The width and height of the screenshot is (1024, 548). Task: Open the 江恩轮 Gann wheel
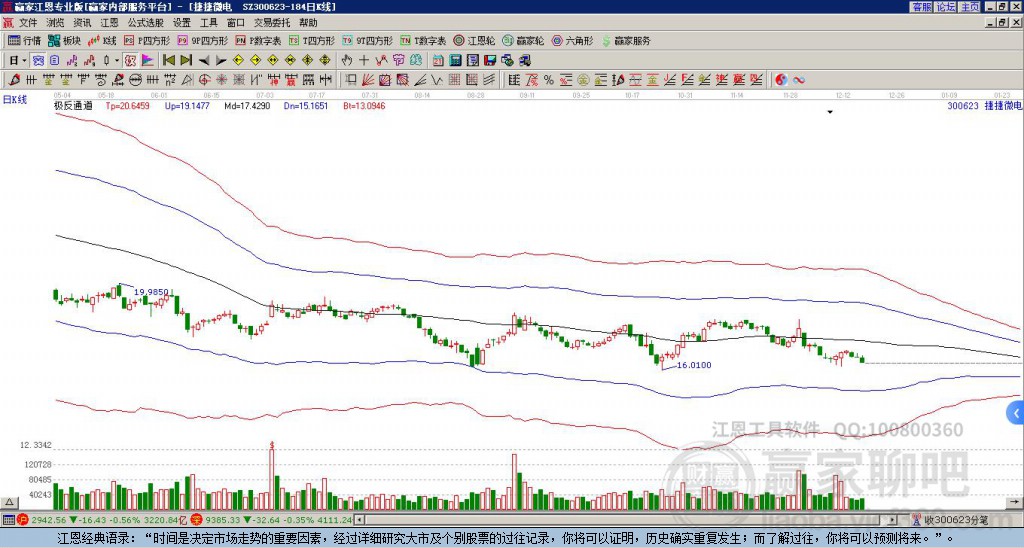[x=474, y=40]
